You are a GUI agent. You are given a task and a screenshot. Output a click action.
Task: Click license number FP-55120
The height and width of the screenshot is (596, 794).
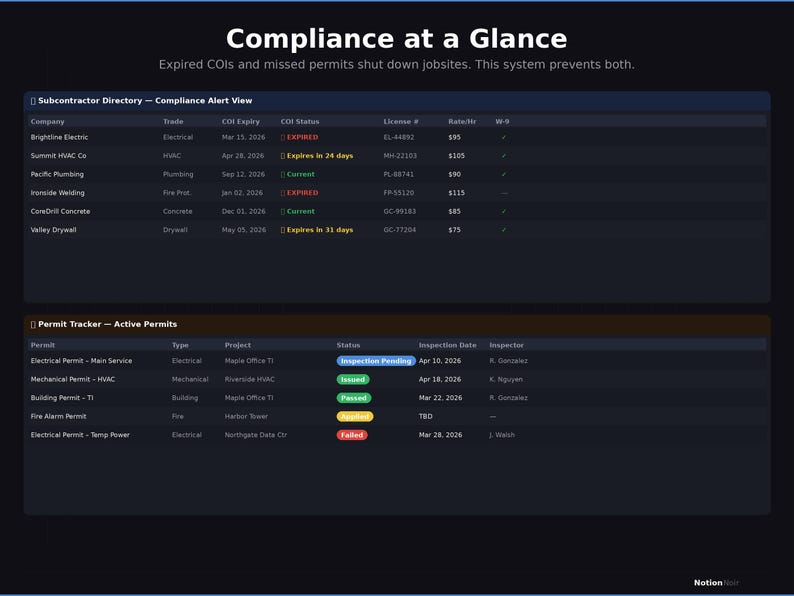[399, 193]
